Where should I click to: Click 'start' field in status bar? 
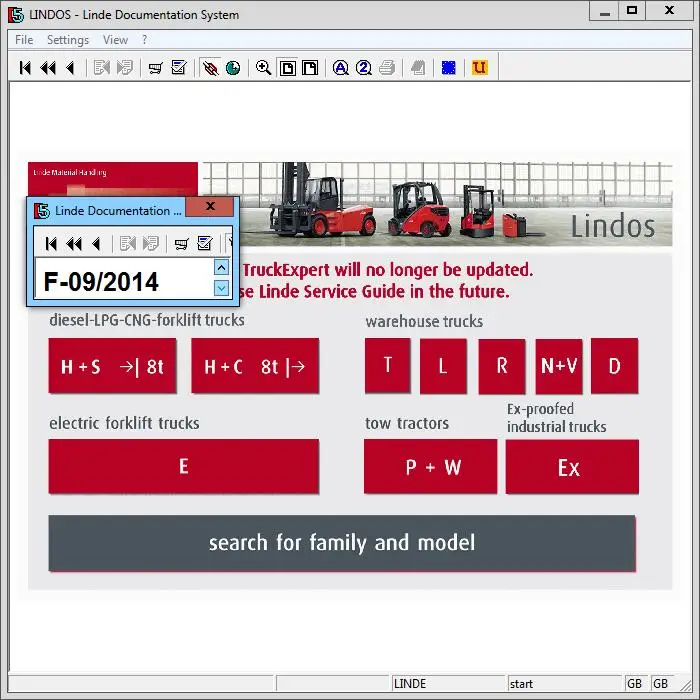[564, 683]
